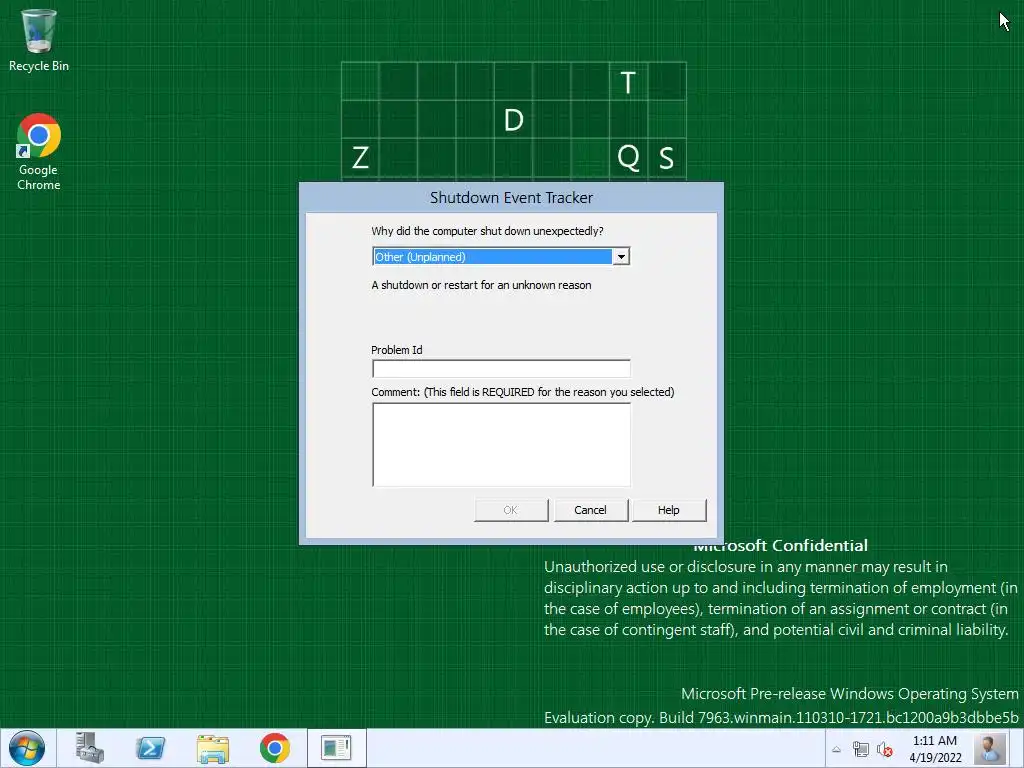
Task: Open the Start menu orb
Action: [x=27, y=748]
